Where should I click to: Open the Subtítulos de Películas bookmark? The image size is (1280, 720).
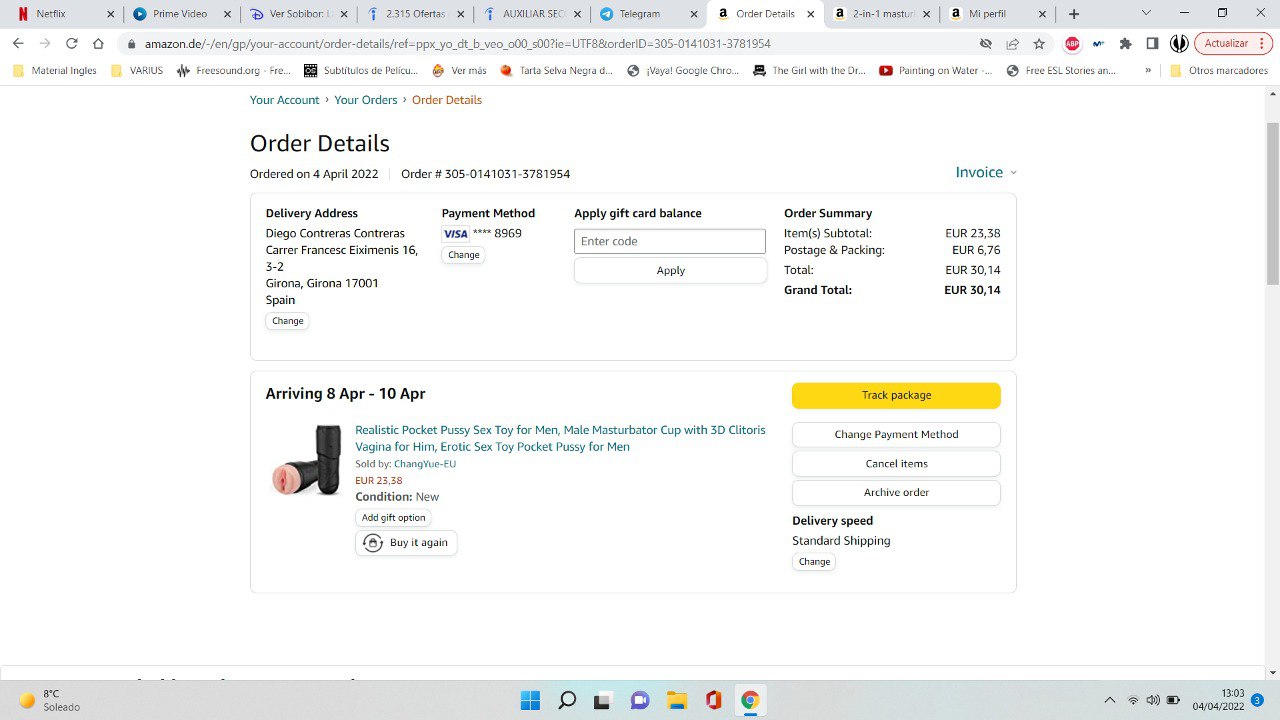(x=360, y=71)
